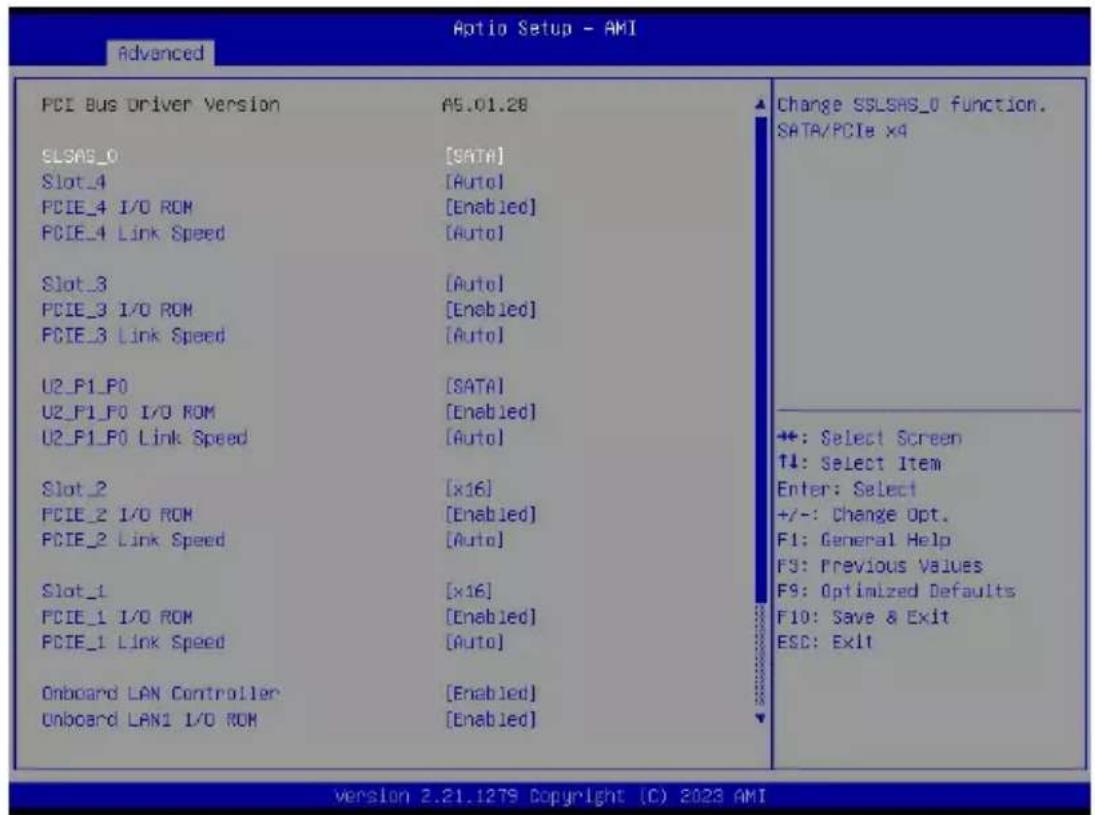Image resolution: width=1095 pixels, height=815 pixels.
Task: Toggle PCIE_2 I/O ROM [Enabled] value
Action: [491, 515]
